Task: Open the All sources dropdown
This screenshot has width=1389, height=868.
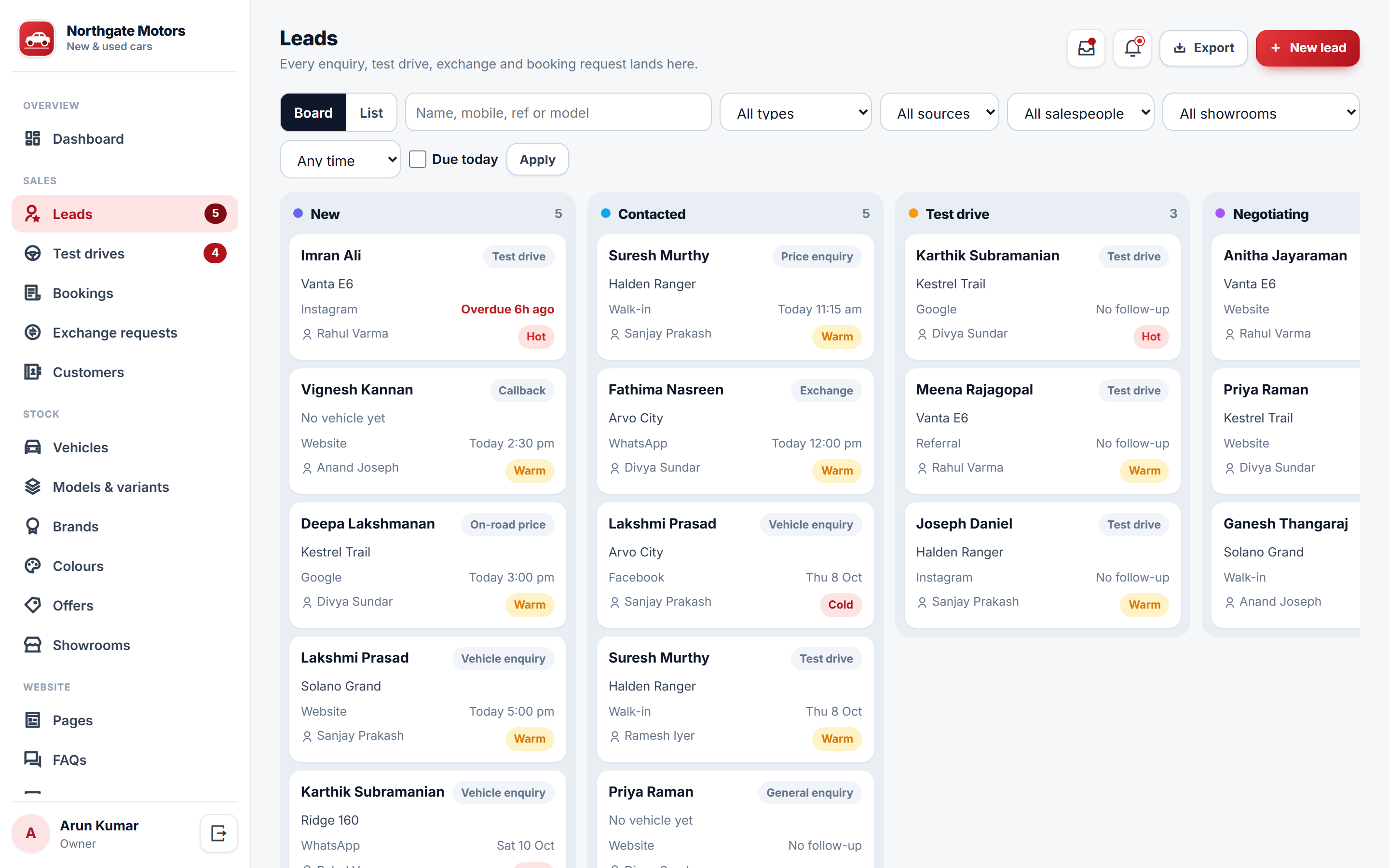Action: pyautogui.click(x=939, y=112)
